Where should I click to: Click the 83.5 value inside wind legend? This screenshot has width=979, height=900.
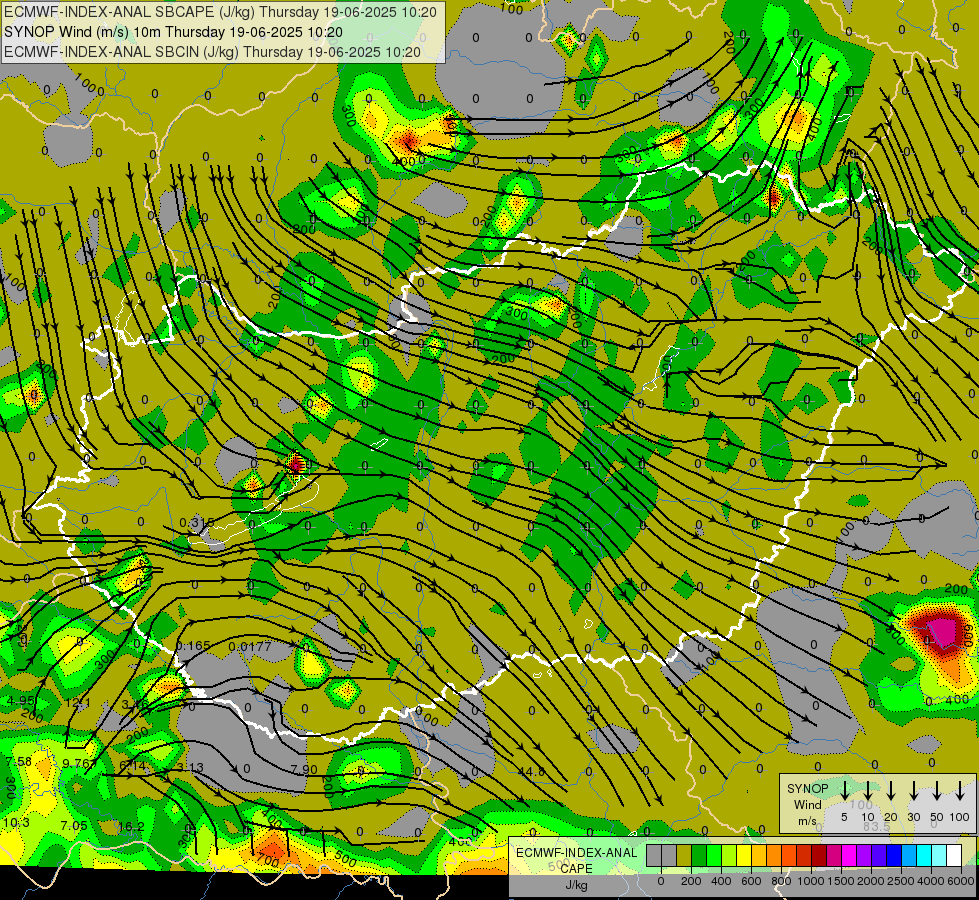876,826
